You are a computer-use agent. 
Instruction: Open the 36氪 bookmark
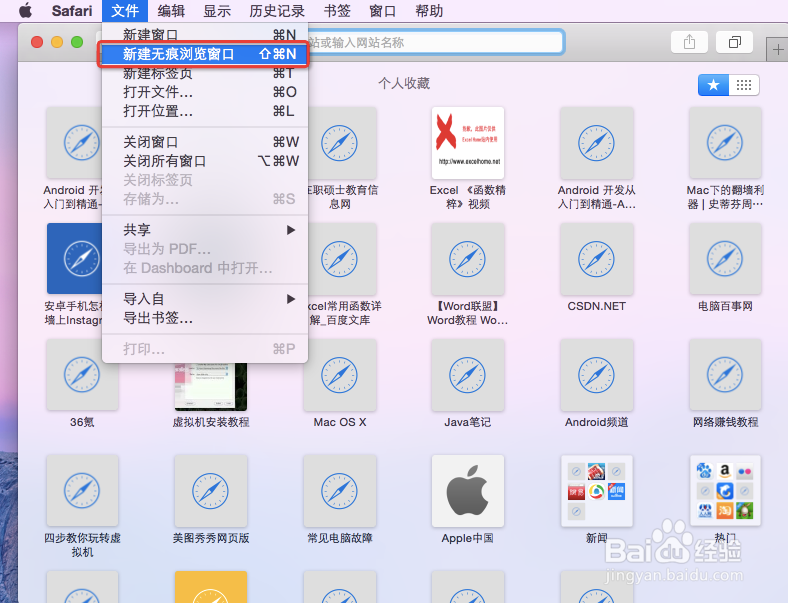(82, 375)
